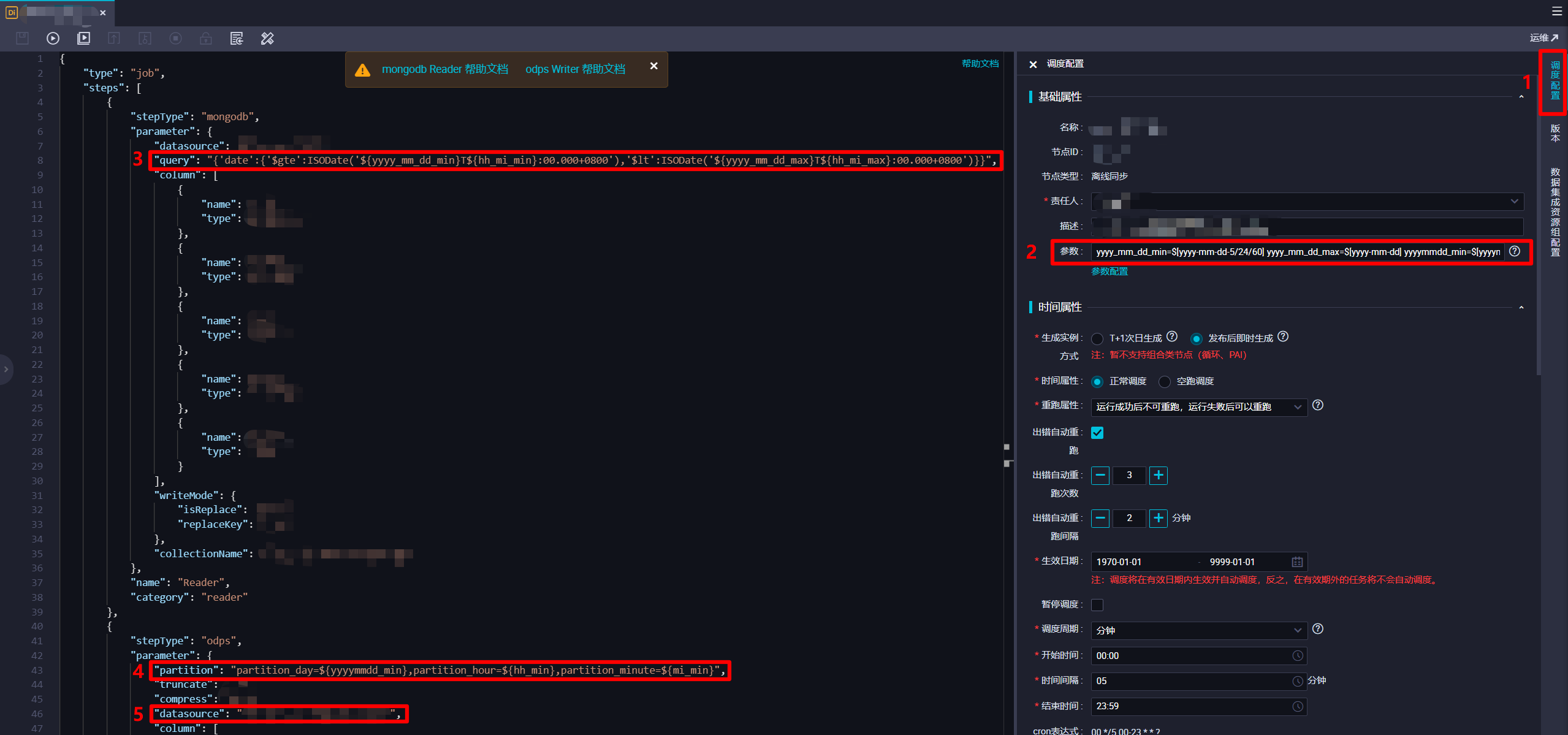Image resolution: width=1568 pixels, height=735 pixels.
Task: Click the submit upload-arrow icon
Action: click(114, 39)
